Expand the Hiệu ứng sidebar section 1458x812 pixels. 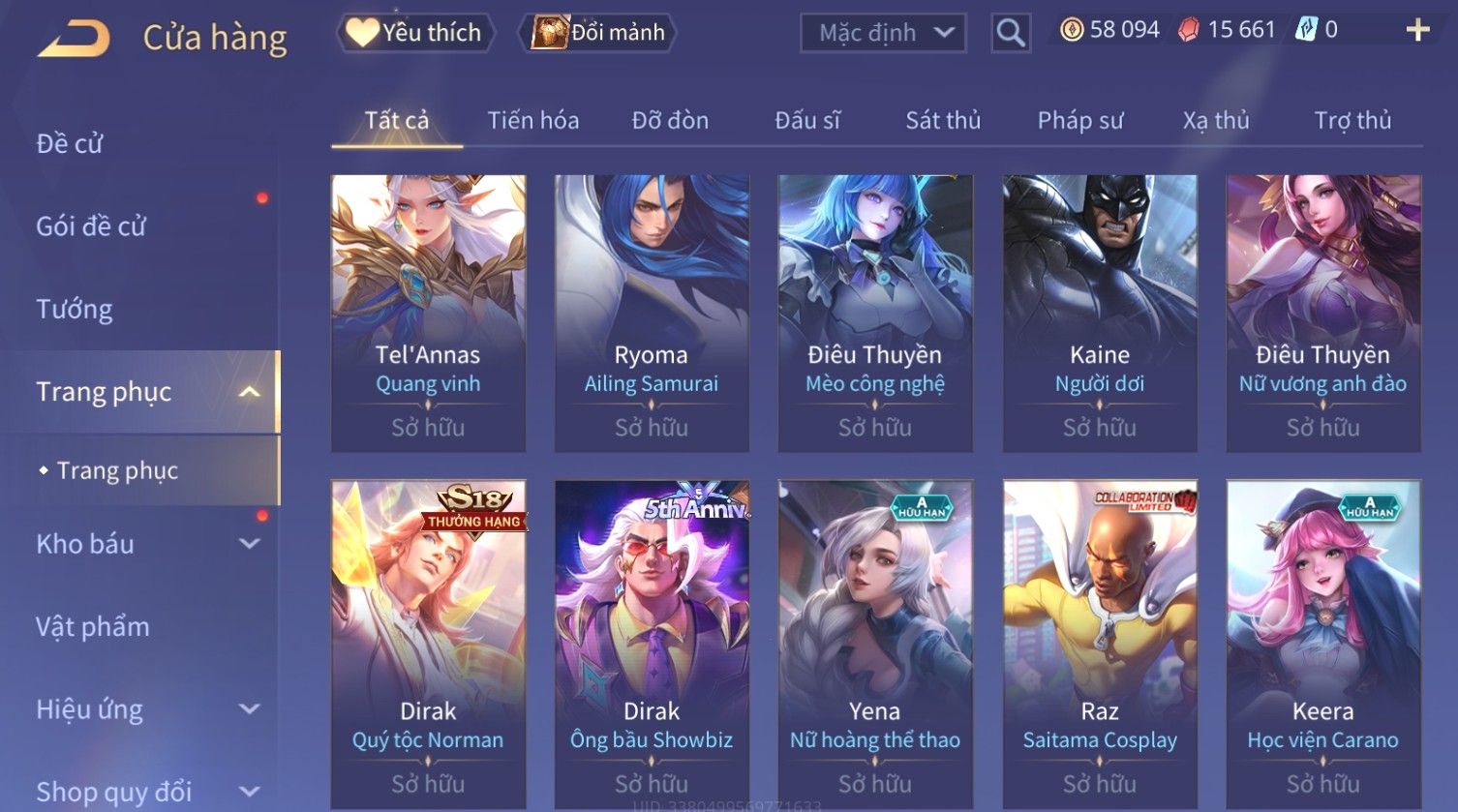pyautogui.click(x=249, y=709)
